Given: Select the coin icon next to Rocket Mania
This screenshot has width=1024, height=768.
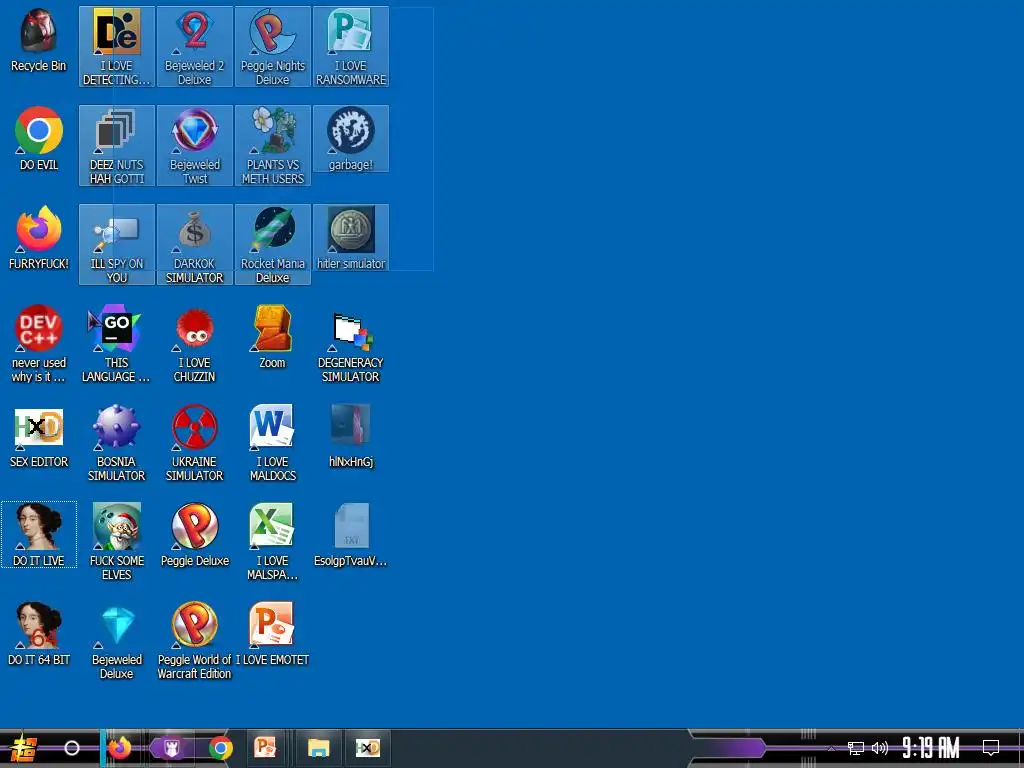Looking at the screenshot, I should 351,238.
